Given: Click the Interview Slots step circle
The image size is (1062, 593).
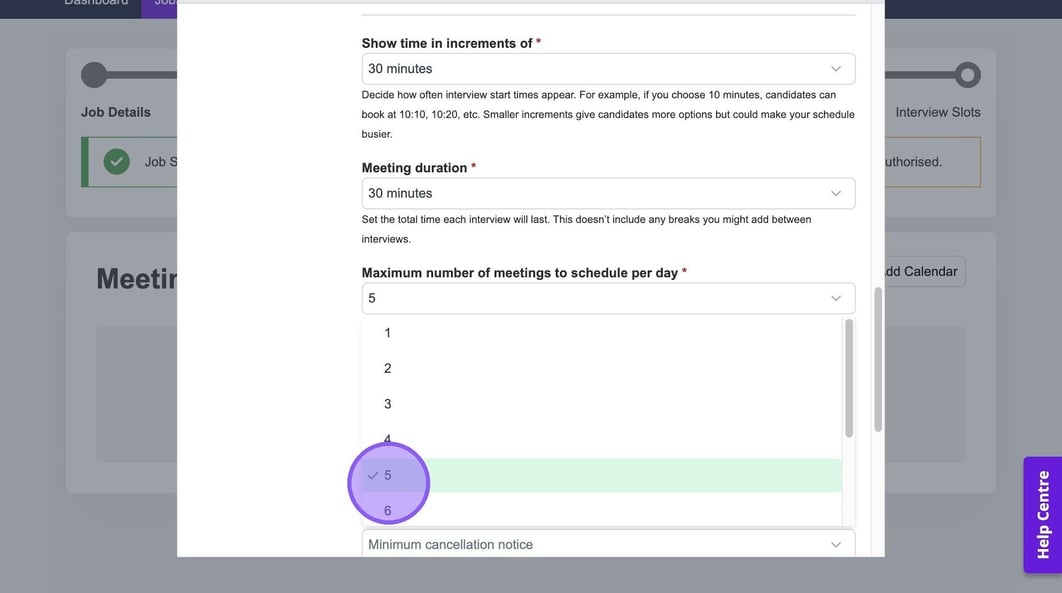Looking at the screenshot, I should (x=967, y=75).
